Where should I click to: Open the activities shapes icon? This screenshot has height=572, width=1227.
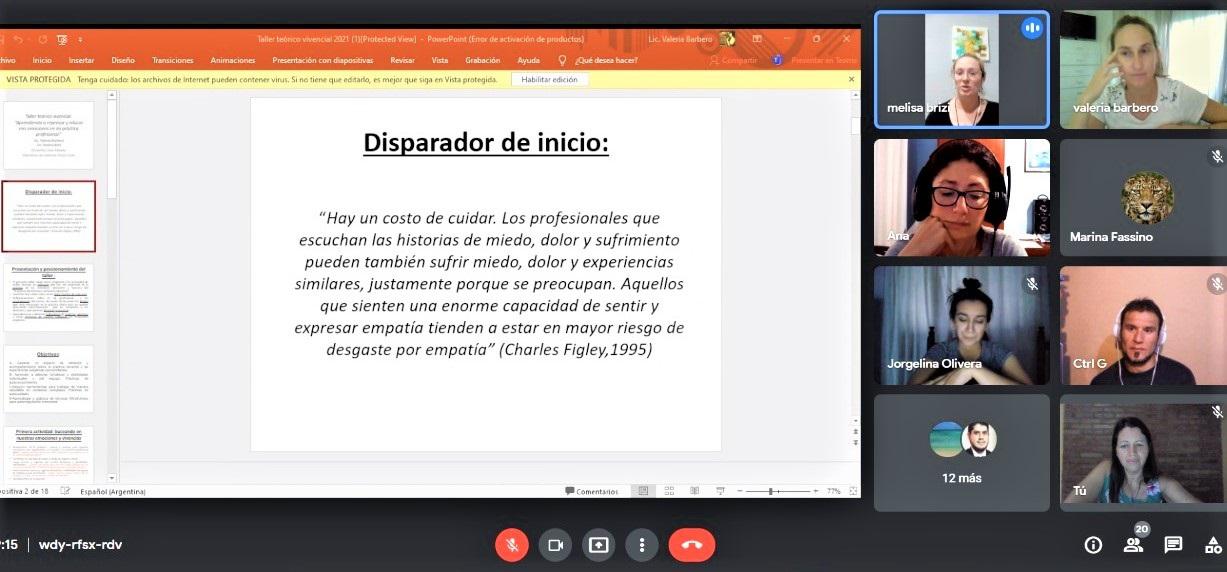point(1213,545)
